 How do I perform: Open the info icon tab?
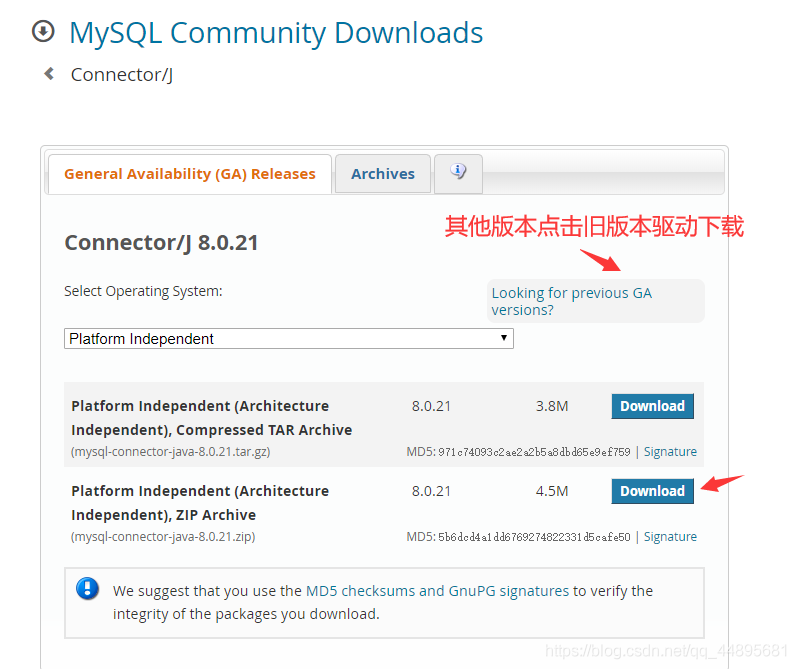459,172
